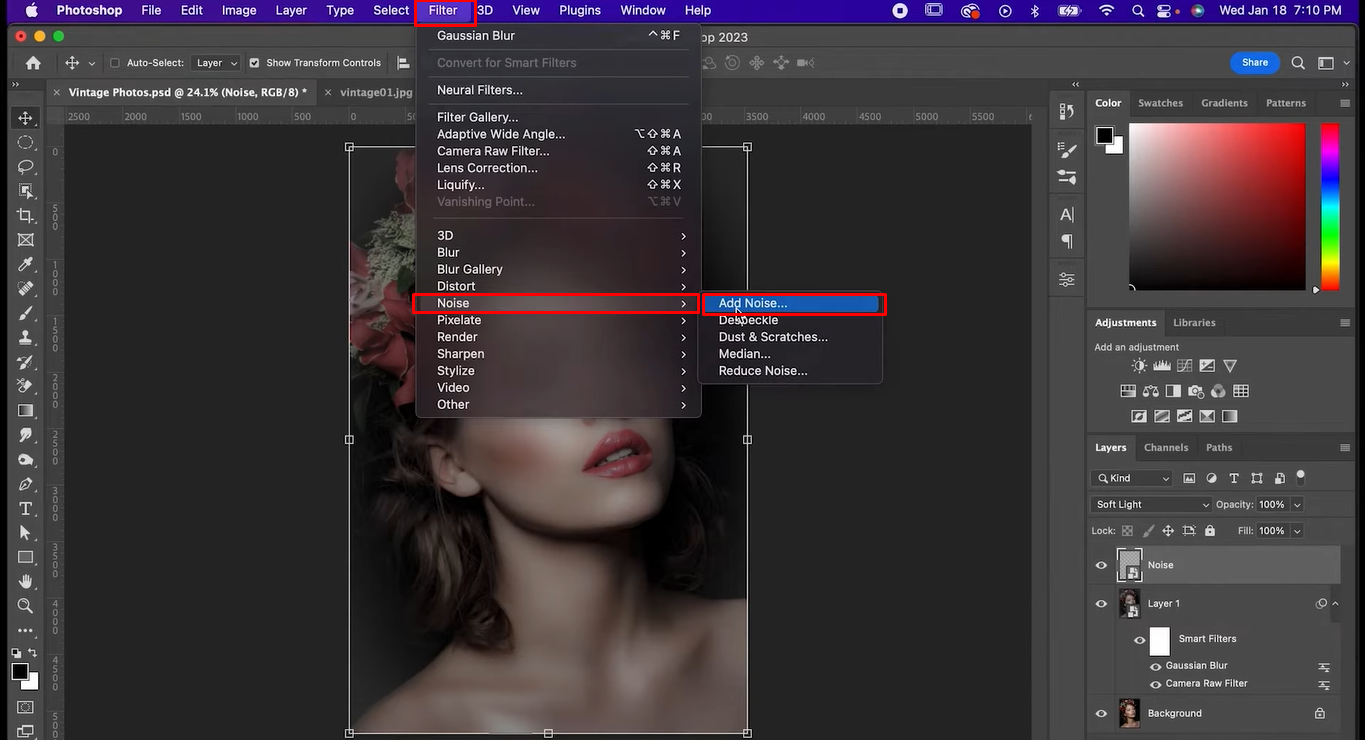The image size is (1365, 740).
Task: Select the Type tool
Action: click(25, 508)
